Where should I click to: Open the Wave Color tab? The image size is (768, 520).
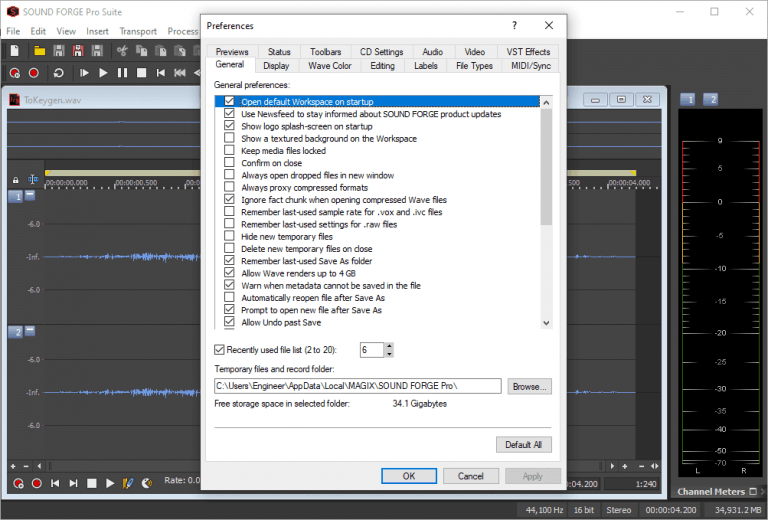(330, 66)
